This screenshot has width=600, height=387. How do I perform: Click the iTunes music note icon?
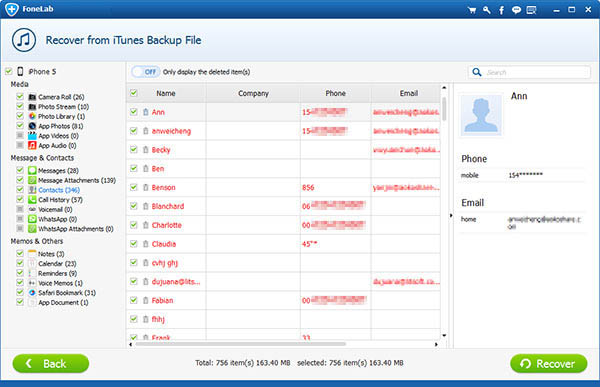pos(24,40)
